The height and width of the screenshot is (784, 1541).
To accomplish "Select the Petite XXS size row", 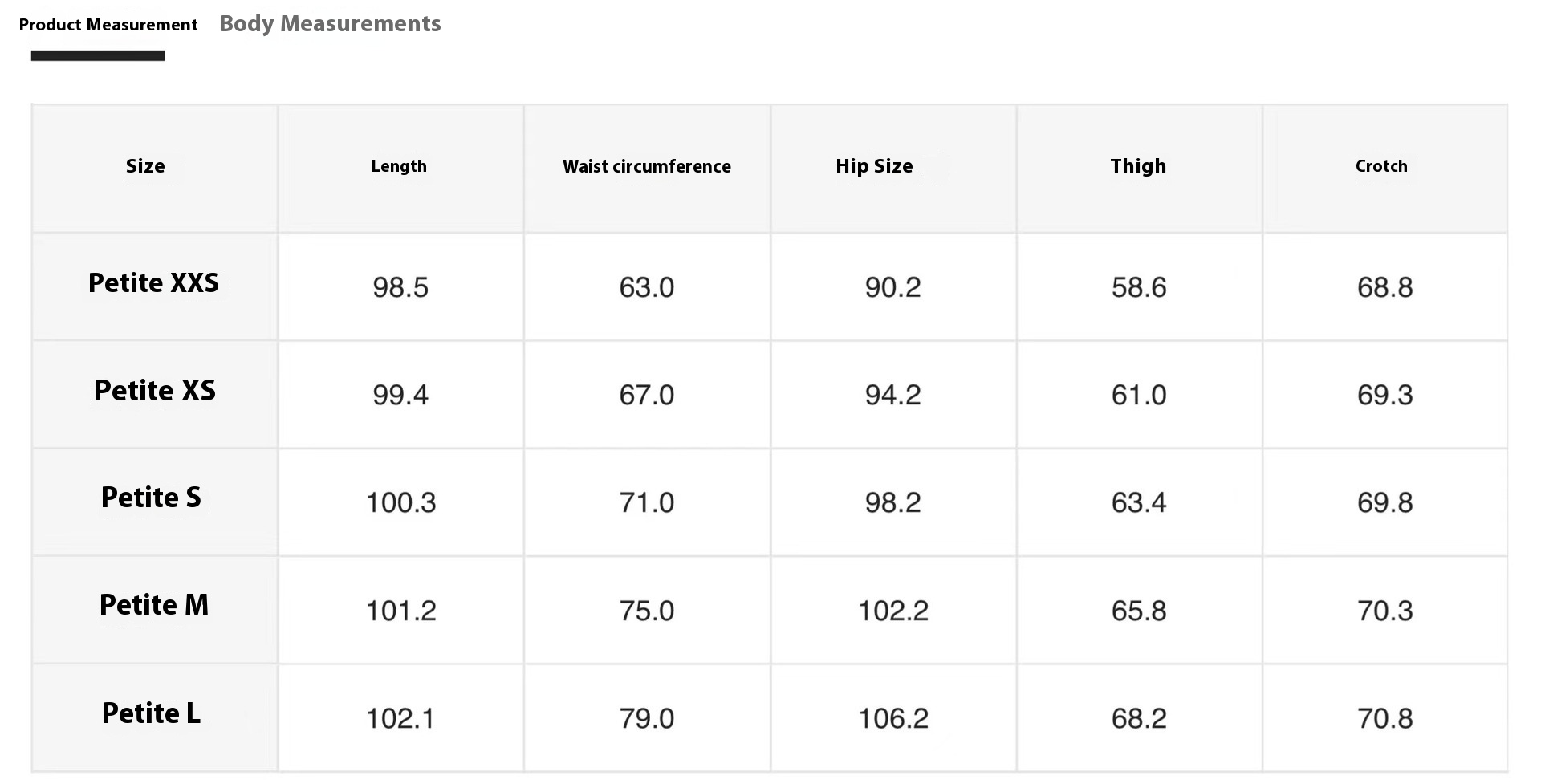I will pyautogui.click(x=153, y=283).
